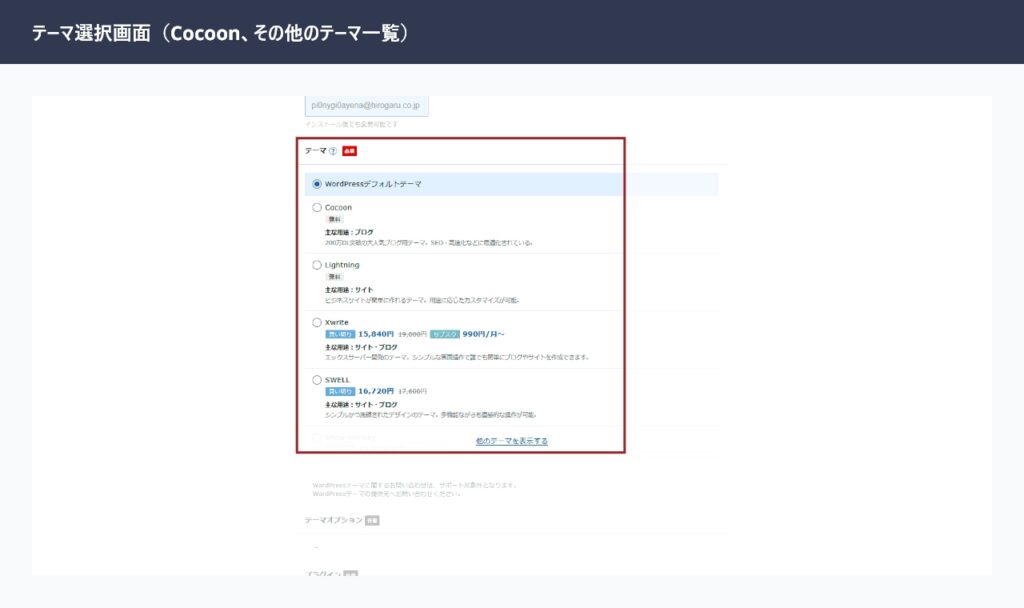Click the Cocoon theme name

pyautogui.click(x=338, y=208)
